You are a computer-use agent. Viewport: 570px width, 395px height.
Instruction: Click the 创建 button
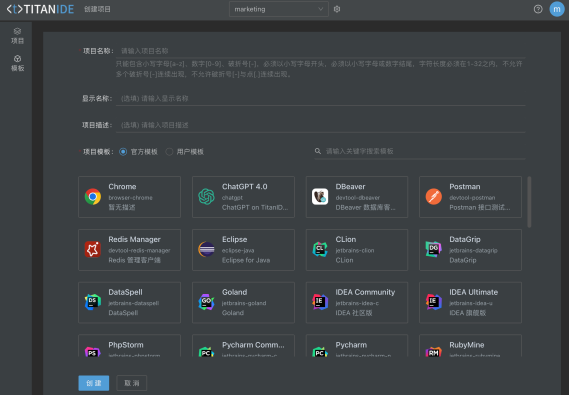tap(94, 383)
